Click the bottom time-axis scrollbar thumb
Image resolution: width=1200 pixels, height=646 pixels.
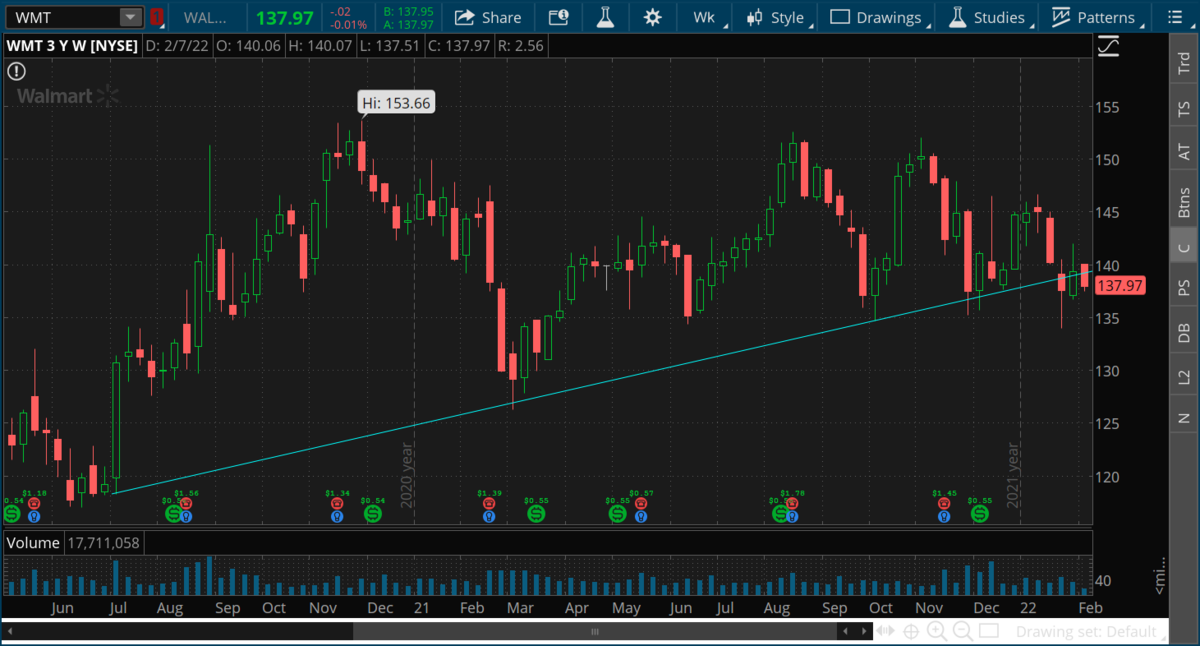595,632
